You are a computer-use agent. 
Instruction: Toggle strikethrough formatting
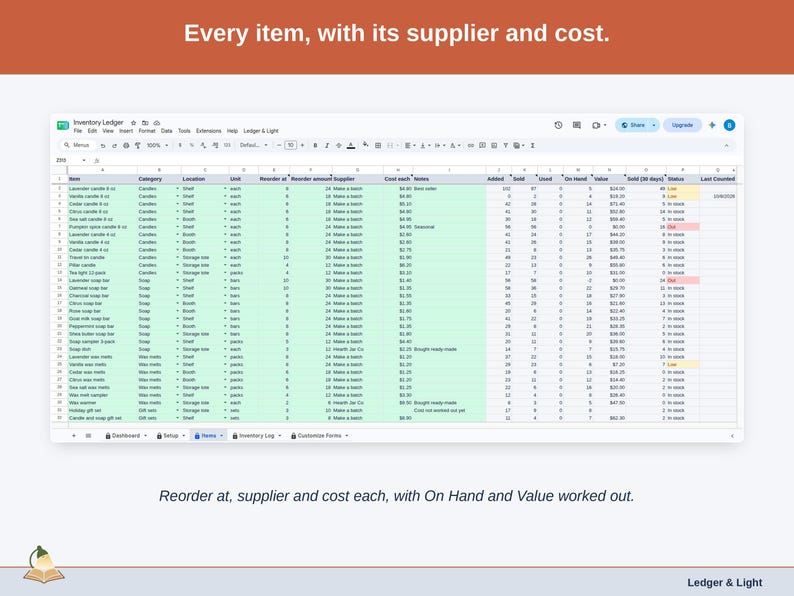339,145
